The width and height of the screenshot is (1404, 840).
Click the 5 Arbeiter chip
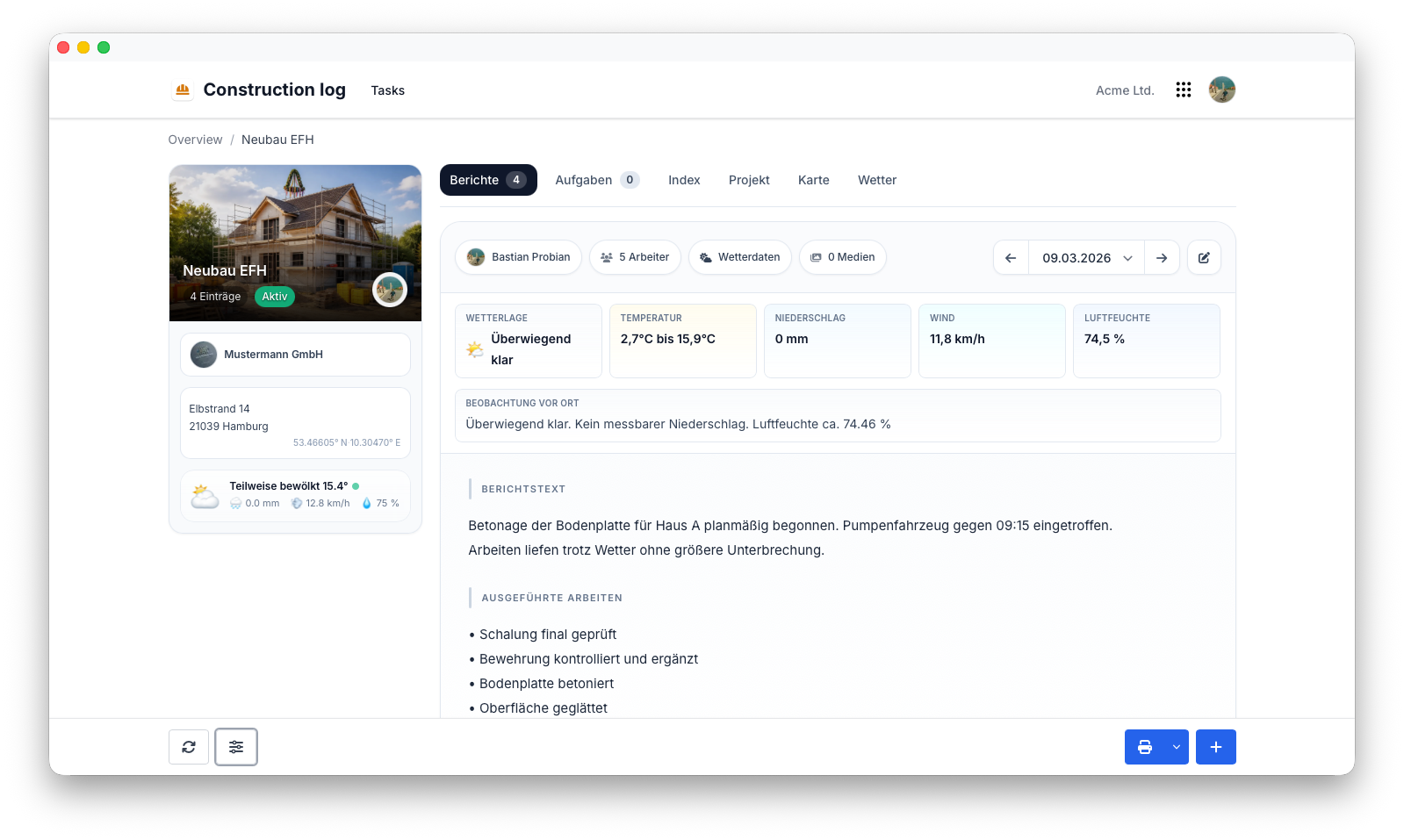click(635, 257)
